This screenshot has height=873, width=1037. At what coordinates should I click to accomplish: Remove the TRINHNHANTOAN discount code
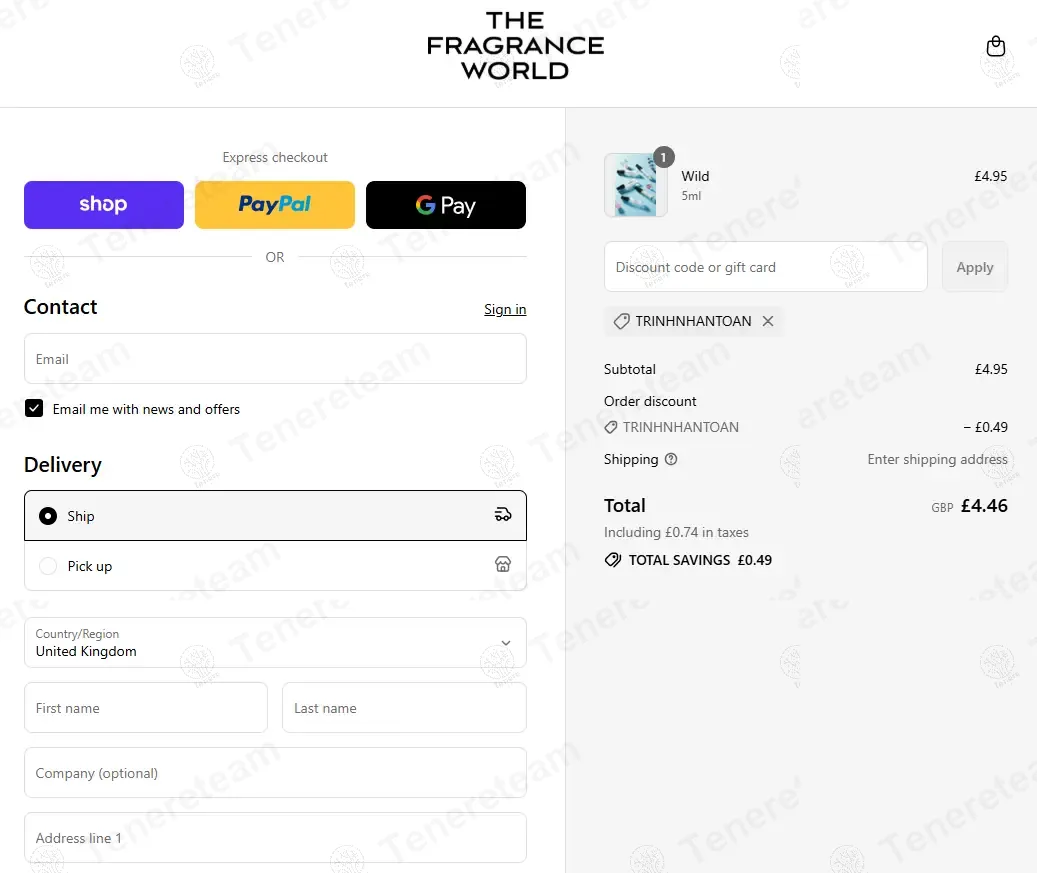[x=768, y=321]
